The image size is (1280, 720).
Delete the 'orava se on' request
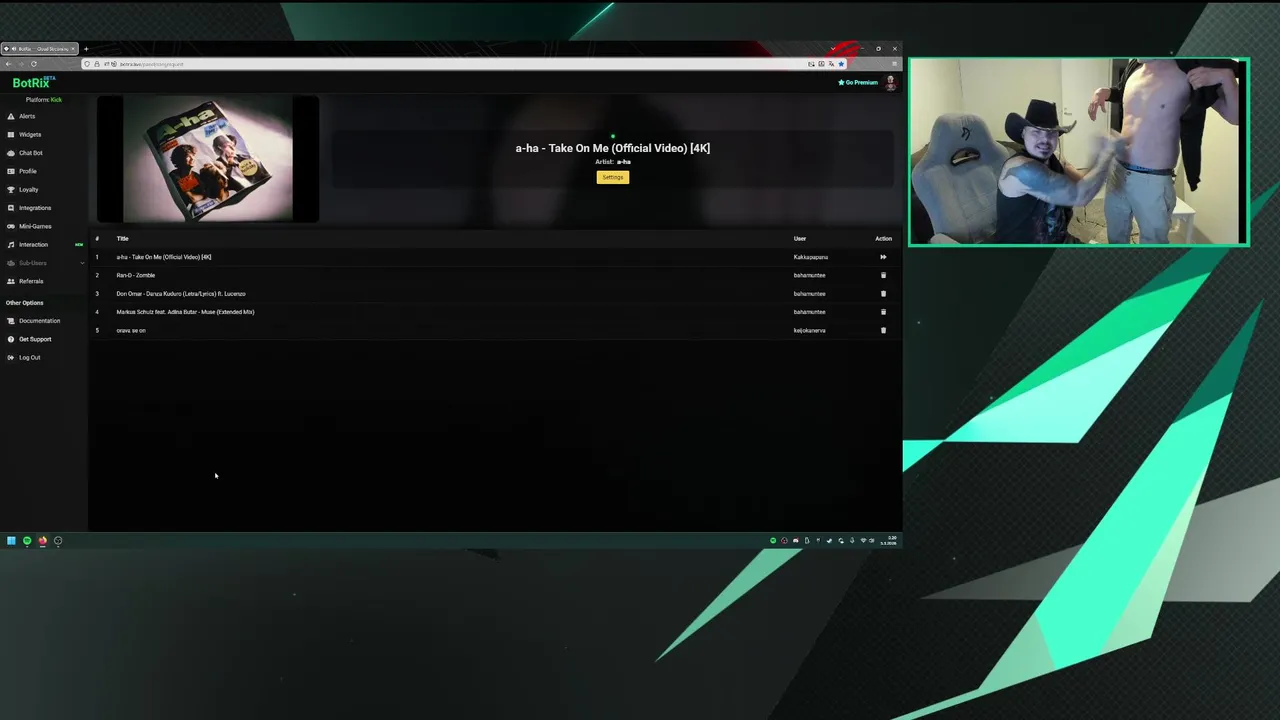point(883,330)
